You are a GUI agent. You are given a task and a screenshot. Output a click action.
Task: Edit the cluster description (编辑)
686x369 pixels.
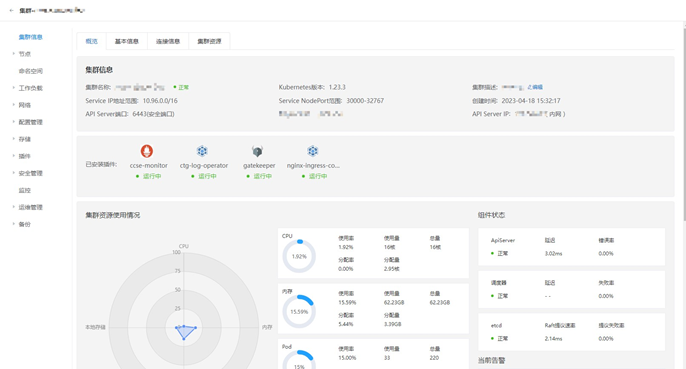pos(535,87)
